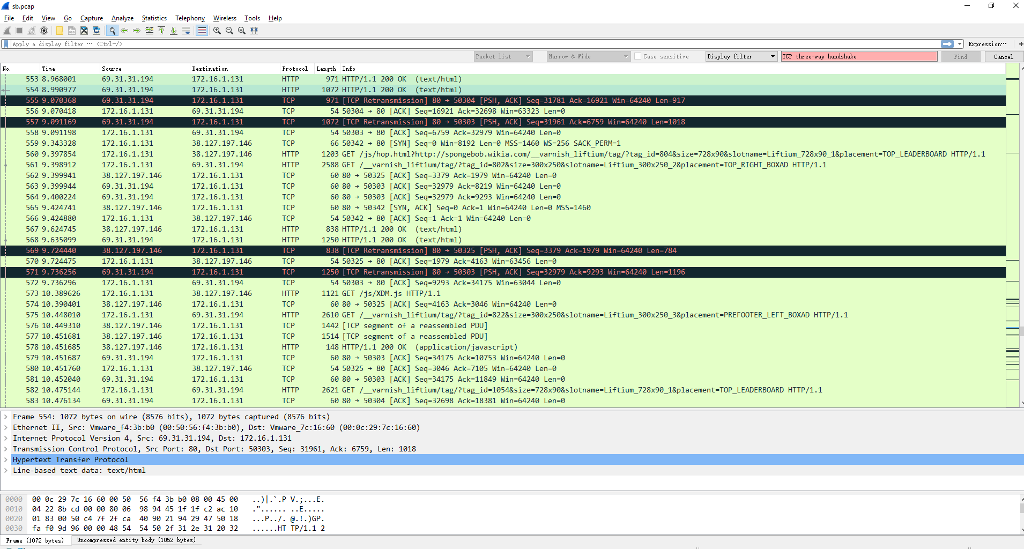Open the File menu
The width and height of the screenshot is (1024, 549).
click(9, 18)
